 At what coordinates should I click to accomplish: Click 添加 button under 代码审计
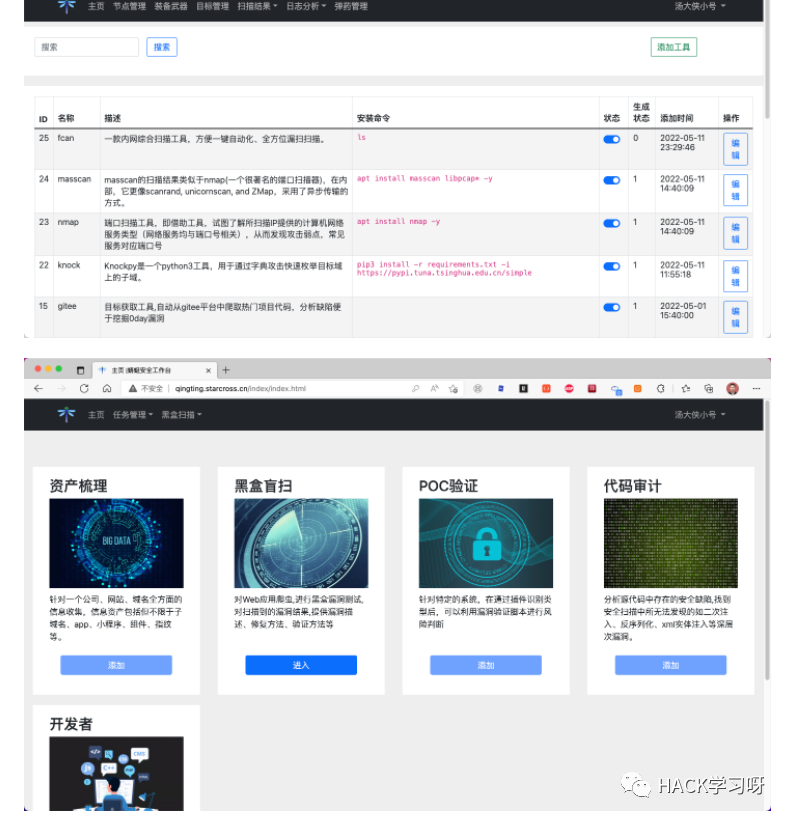pyautogui.click(x=671, y=665)
